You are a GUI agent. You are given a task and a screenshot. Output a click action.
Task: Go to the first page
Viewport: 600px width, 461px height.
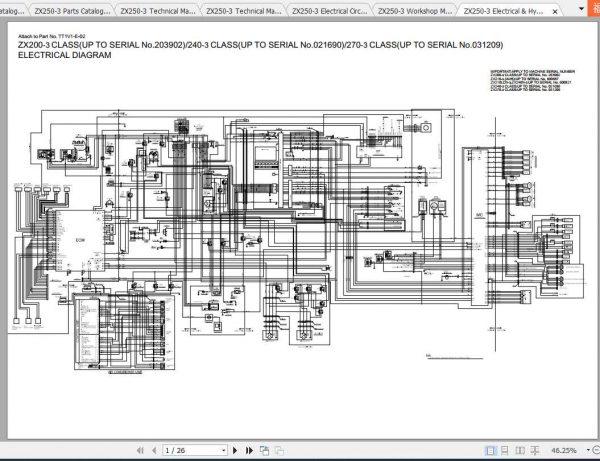coord(140,450)
